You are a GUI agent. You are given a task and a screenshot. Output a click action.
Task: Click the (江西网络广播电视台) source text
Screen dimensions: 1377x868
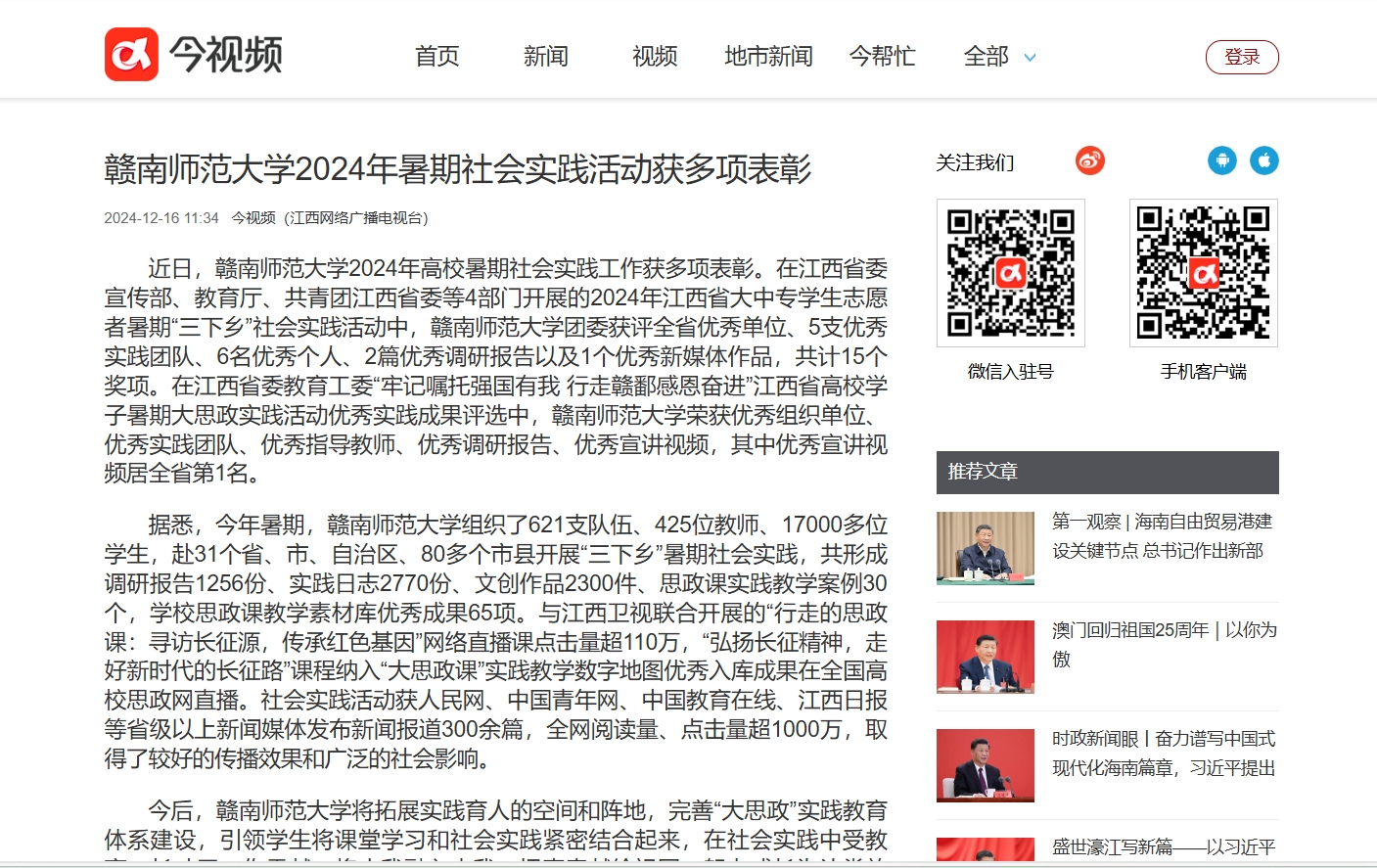point(356,218)
